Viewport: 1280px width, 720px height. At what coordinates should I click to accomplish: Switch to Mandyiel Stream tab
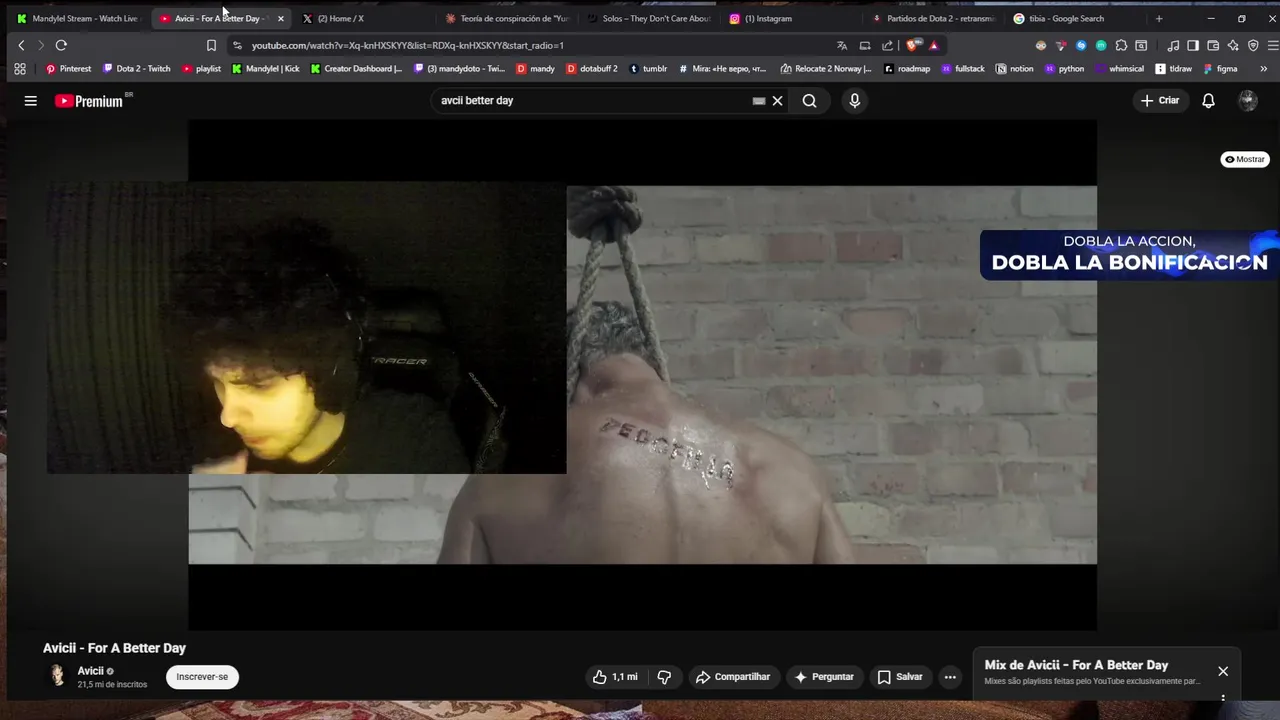(x=78, y=18)
